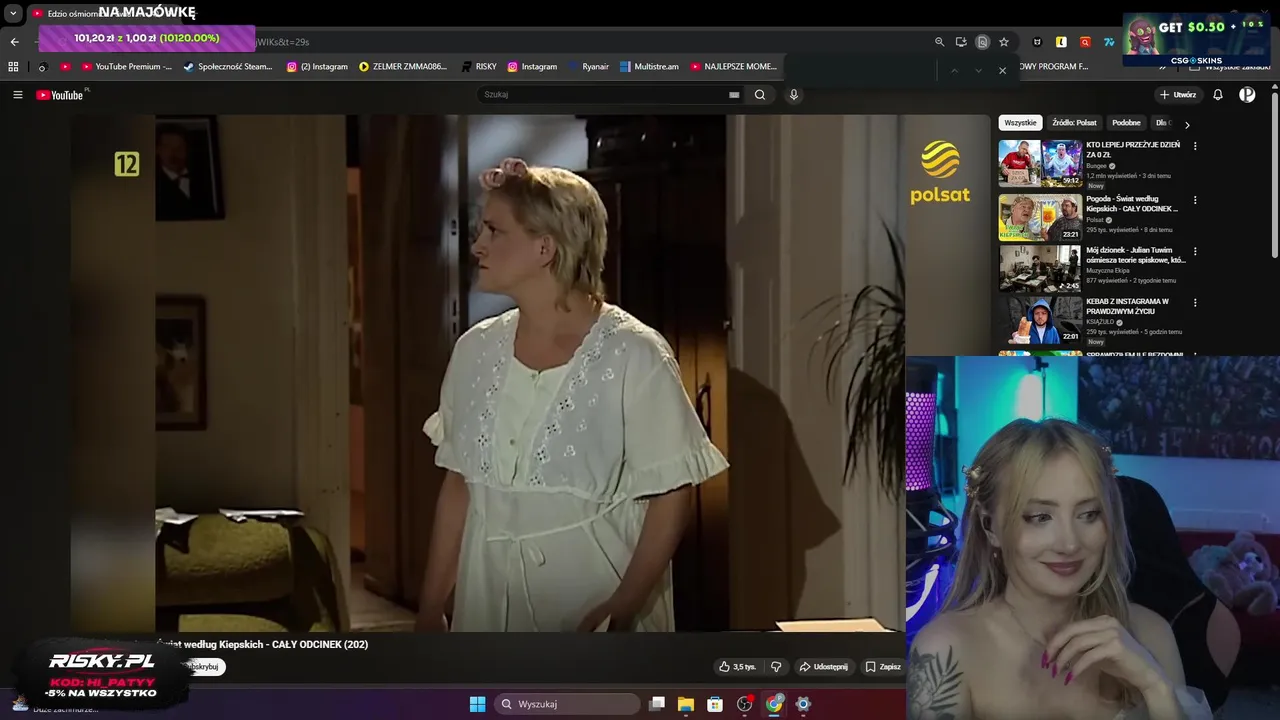Open KTO LEPIEJ PRZEŻYJE DZIEŃ video thumbnail
Screen dimensions: 1280x720
click(x=1040, y=163)
